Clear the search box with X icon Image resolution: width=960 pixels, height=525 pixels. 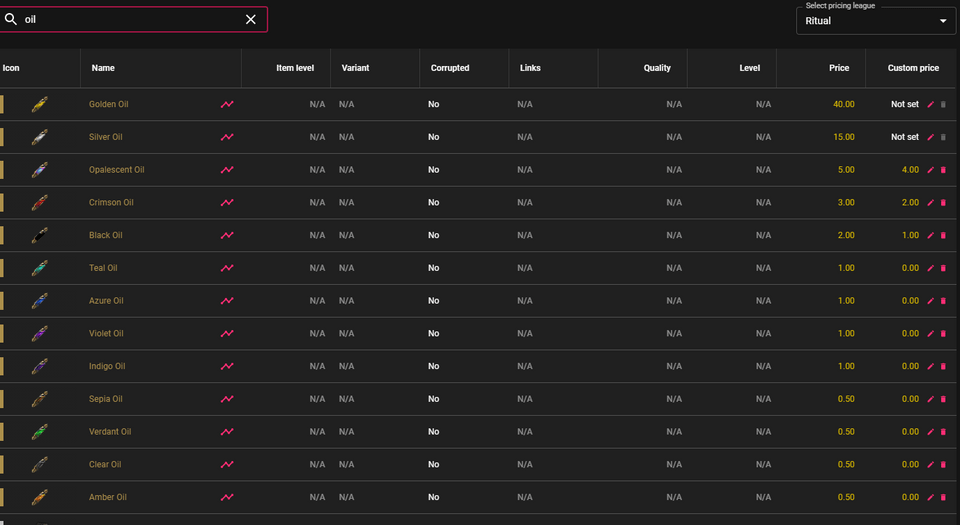tap(251, 19)
